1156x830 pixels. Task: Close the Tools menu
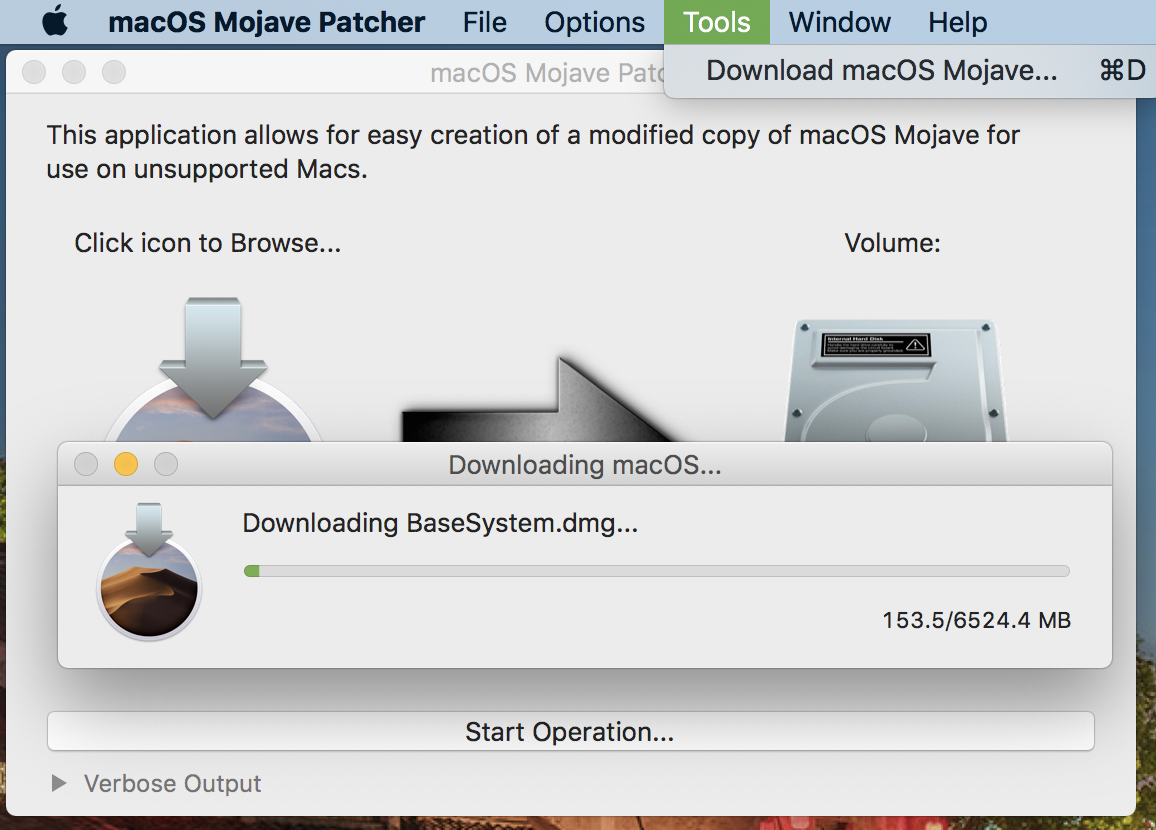coord(717,22)
